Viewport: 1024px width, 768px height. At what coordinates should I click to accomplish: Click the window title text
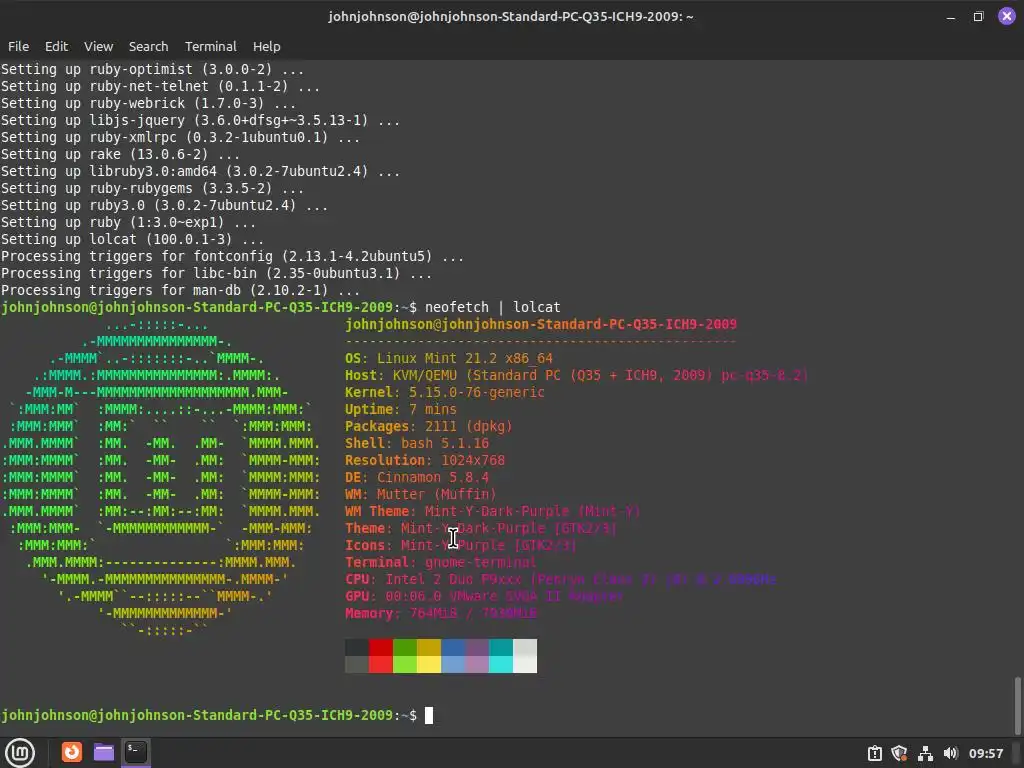tap(511, 16)
